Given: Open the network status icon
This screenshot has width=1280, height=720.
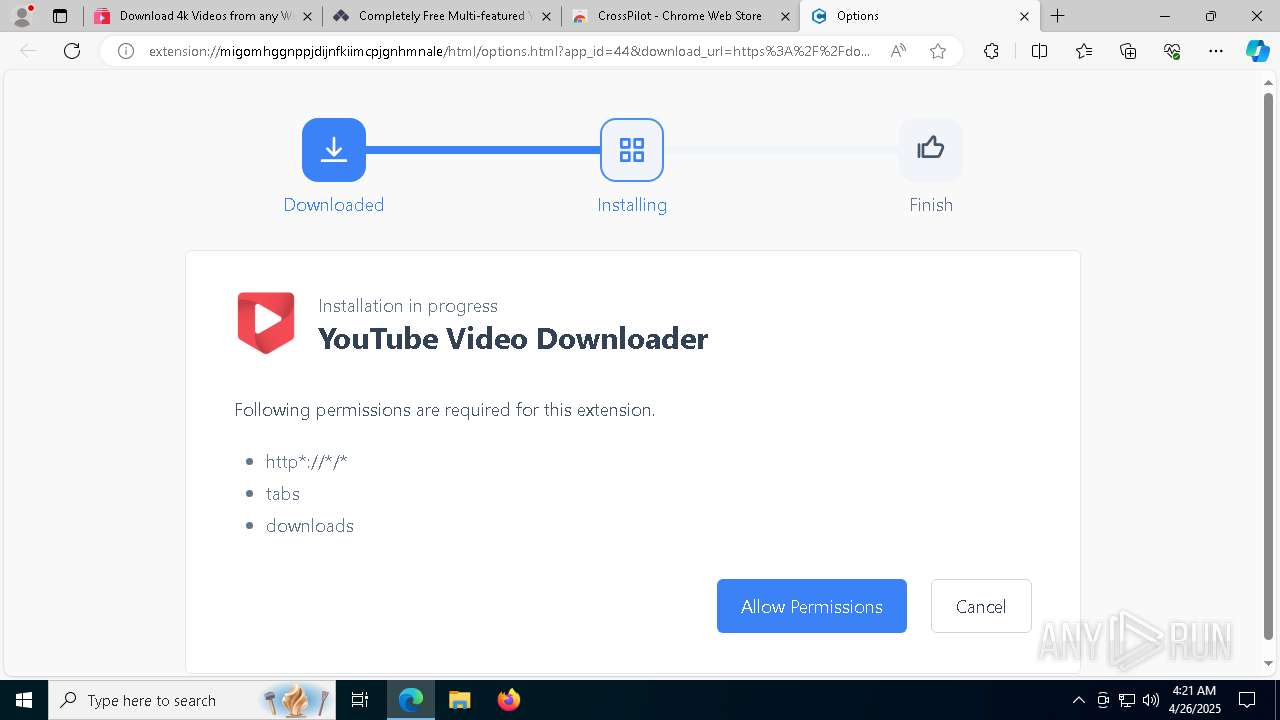Looking at the screenshot, I should (x=1127, y=700).
